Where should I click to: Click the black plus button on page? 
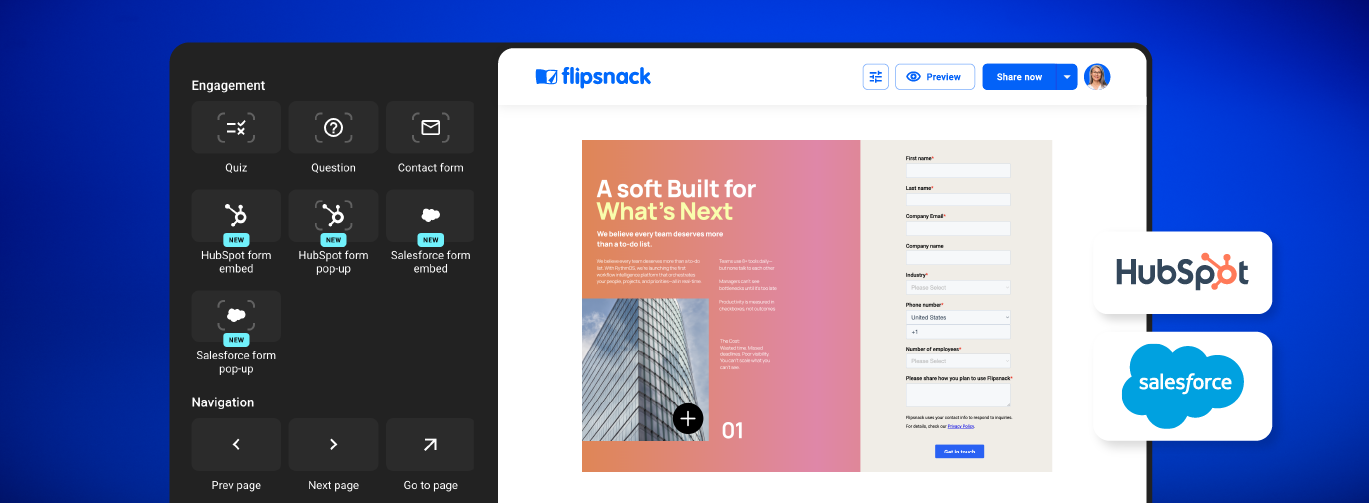point(688,418)
